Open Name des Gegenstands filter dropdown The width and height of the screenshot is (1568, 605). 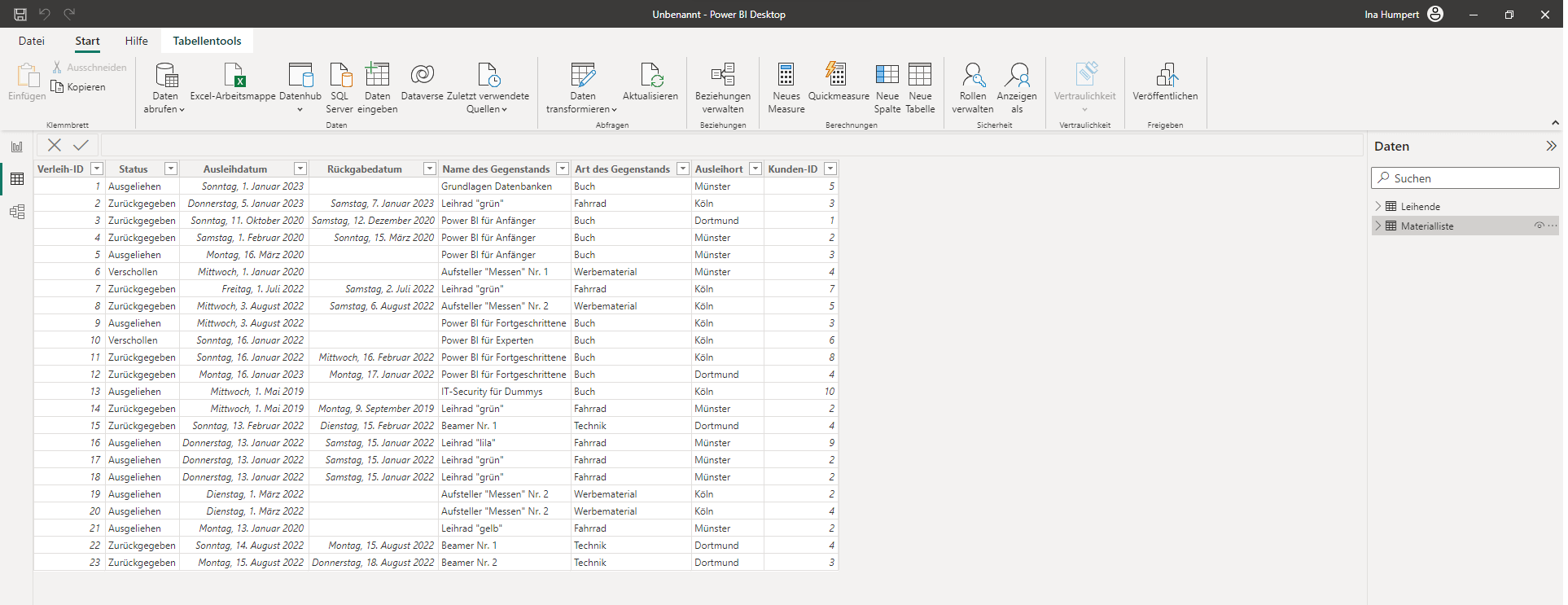point(563,169)
